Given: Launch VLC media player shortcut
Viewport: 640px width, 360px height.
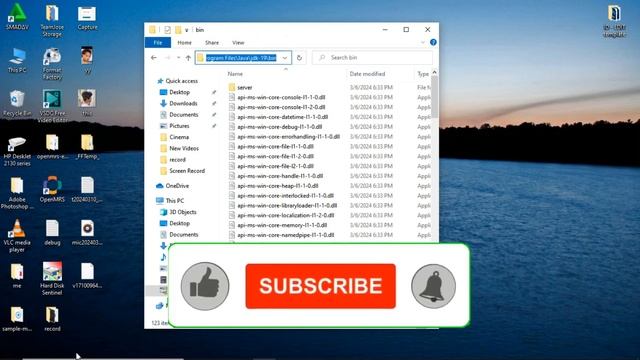Looking at the screenshot, I should coord(17,236).
